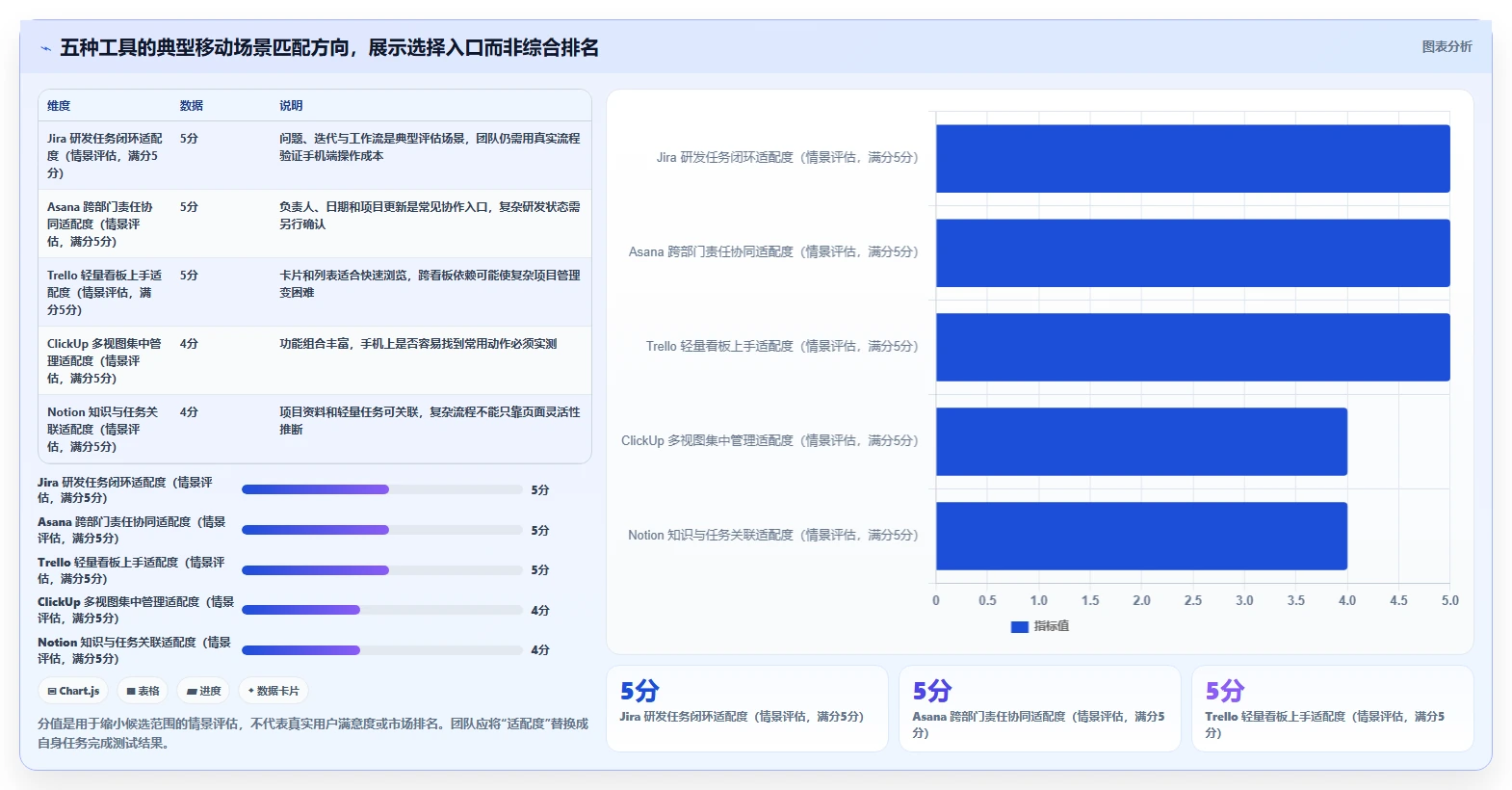Toggle the 指标值 legend swatch in the chart

(x=1019, y=626)
